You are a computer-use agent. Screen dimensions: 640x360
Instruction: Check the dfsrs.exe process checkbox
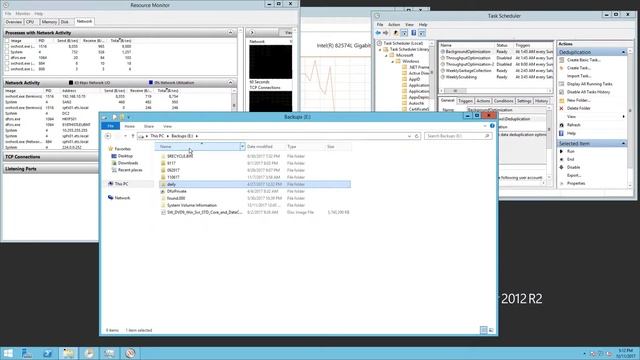[x=7, y=58]
